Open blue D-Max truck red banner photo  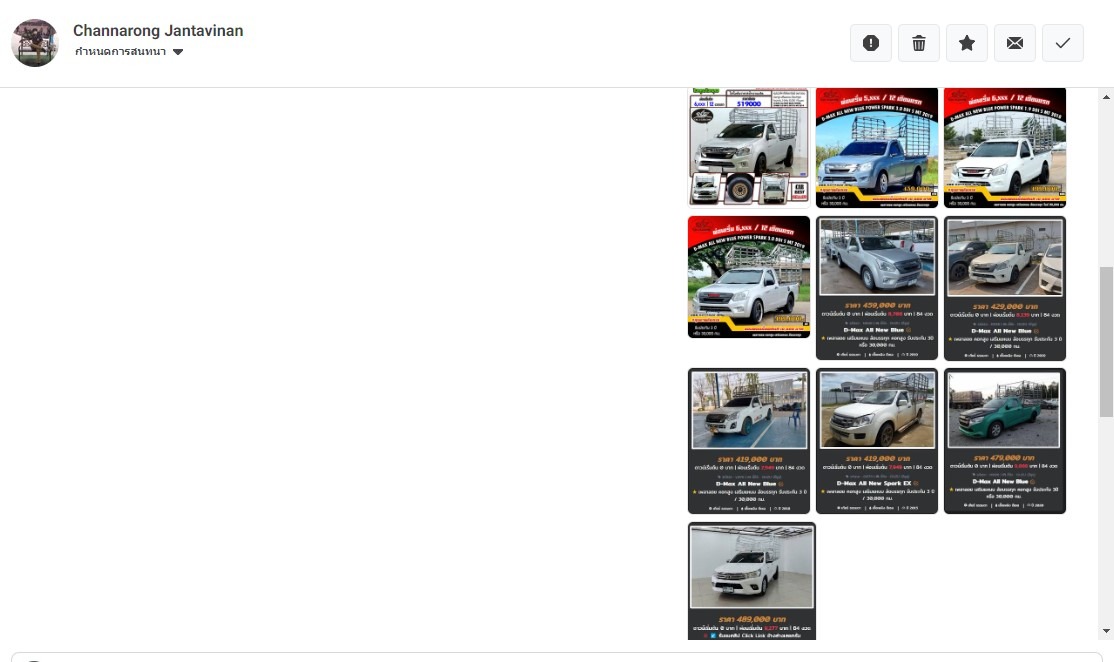click(877, 148)
